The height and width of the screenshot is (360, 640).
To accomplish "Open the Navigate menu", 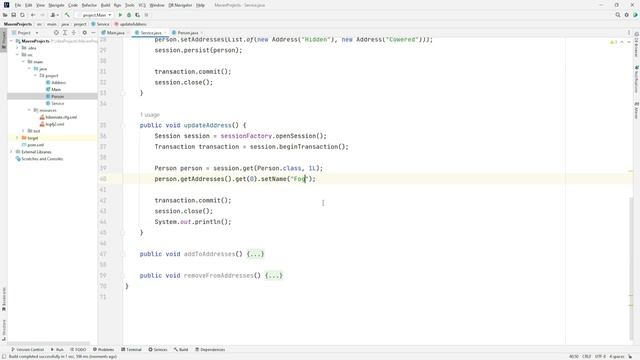I will click(56, 5).
